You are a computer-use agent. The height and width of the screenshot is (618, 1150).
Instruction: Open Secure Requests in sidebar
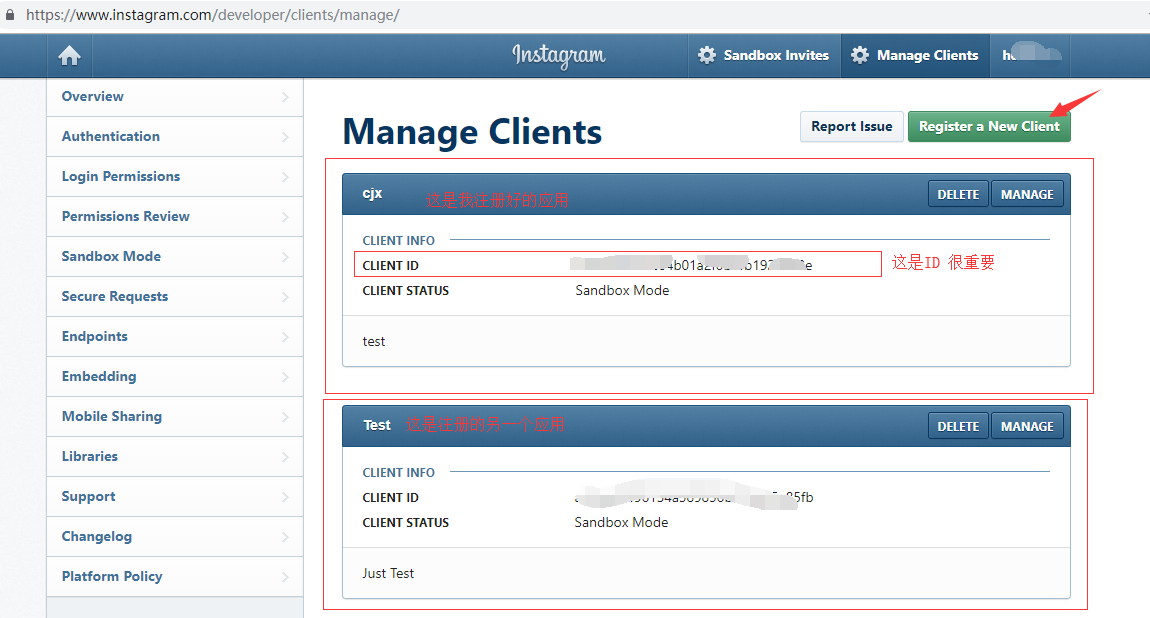(175, 296)
